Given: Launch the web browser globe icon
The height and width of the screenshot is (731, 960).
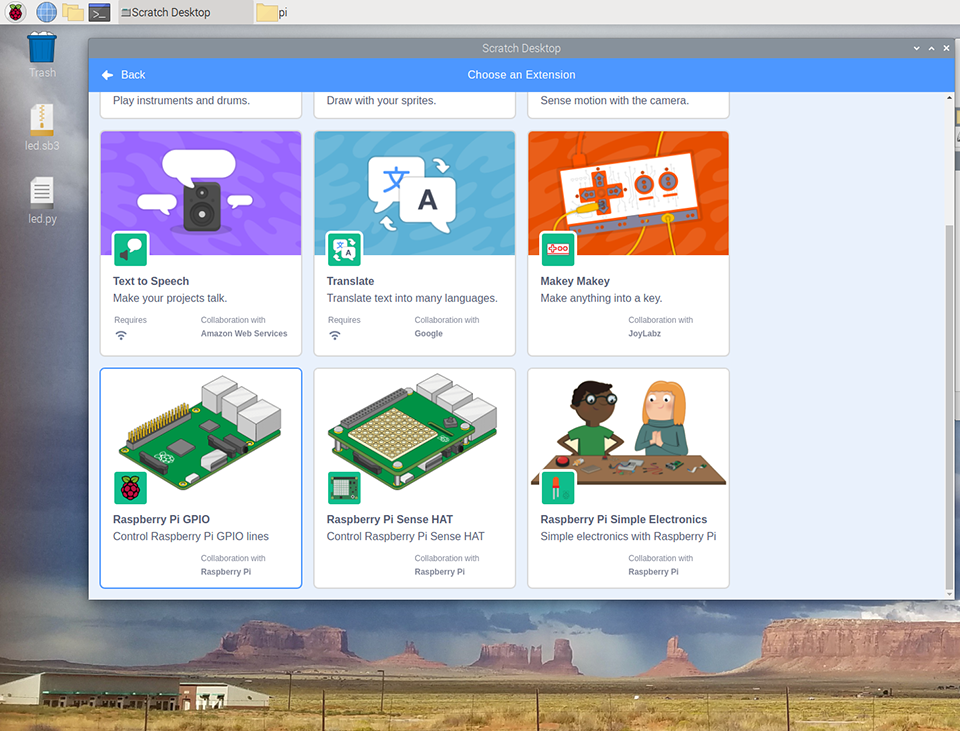Looking at the screenshot, I should click(x=47, y=12).
